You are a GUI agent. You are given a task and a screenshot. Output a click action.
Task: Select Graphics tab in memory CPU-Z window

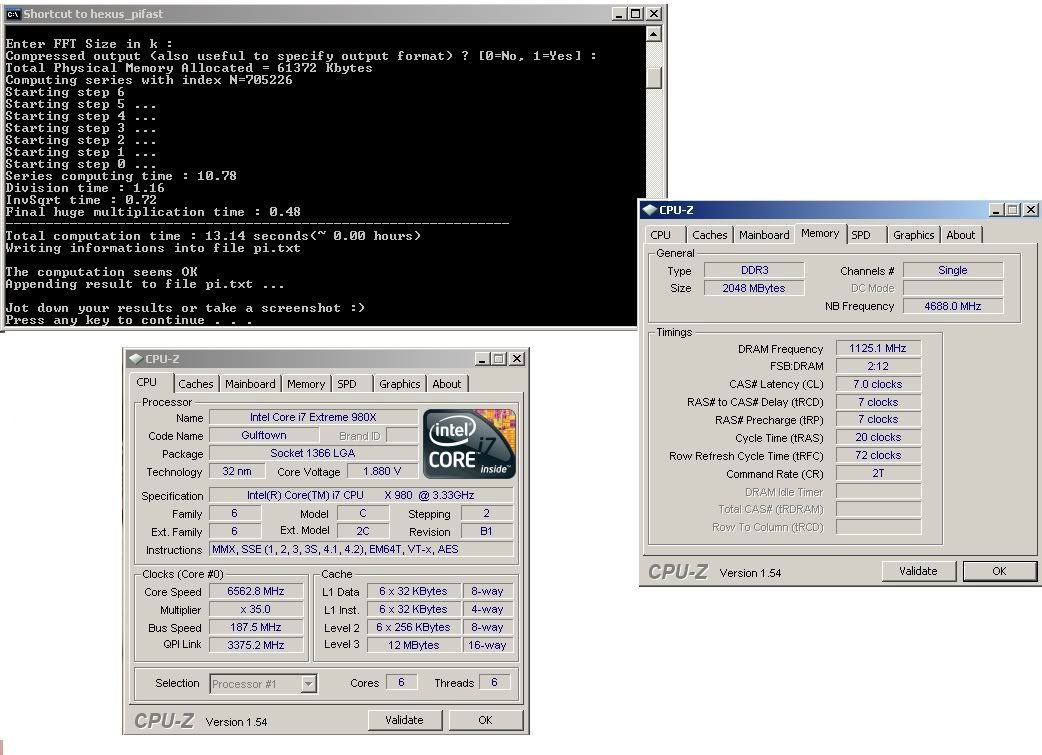tap(914, 235)
